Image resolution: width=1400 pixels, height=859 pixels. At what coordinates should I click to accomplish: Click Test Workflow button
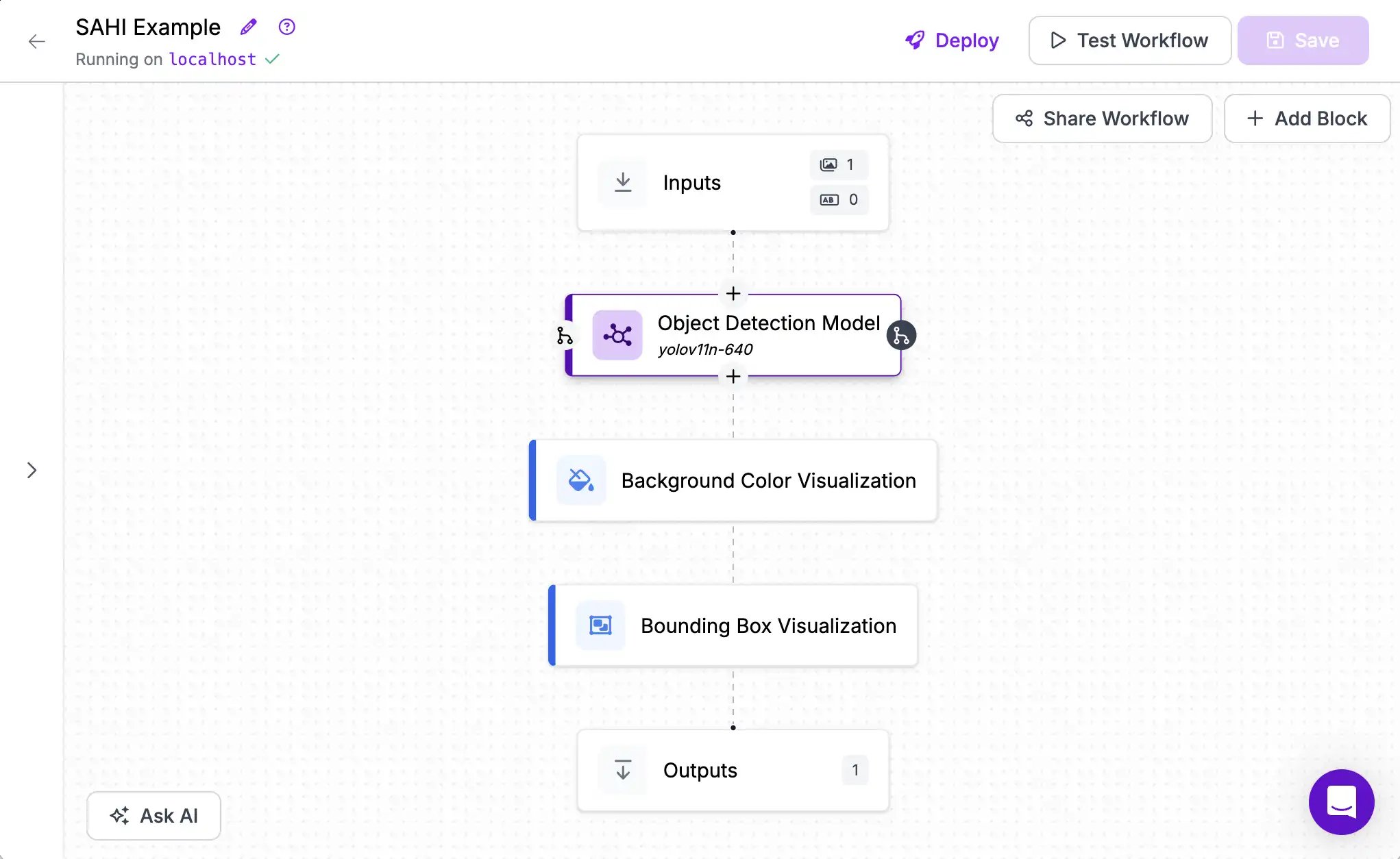coord(1130,40)
